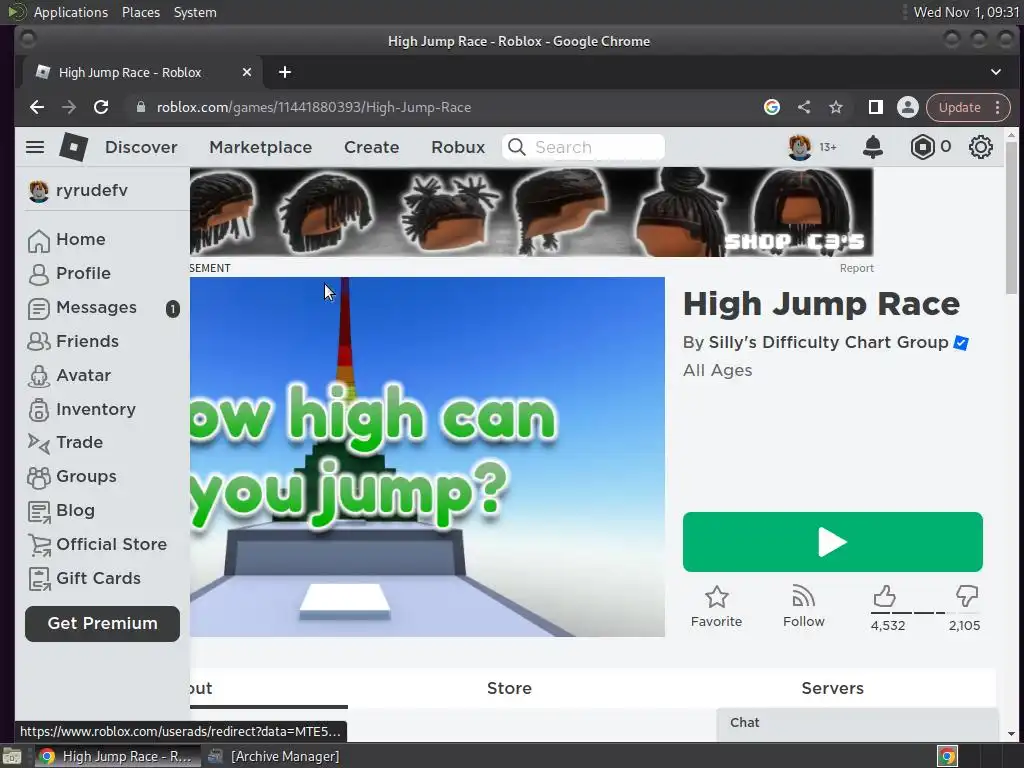Click the Roblox logo icon

pos(73,147)
